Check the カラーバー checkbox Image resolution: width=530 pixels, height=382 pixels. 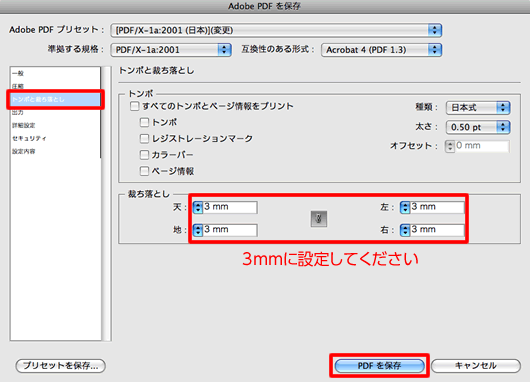[x=144, y=154]
